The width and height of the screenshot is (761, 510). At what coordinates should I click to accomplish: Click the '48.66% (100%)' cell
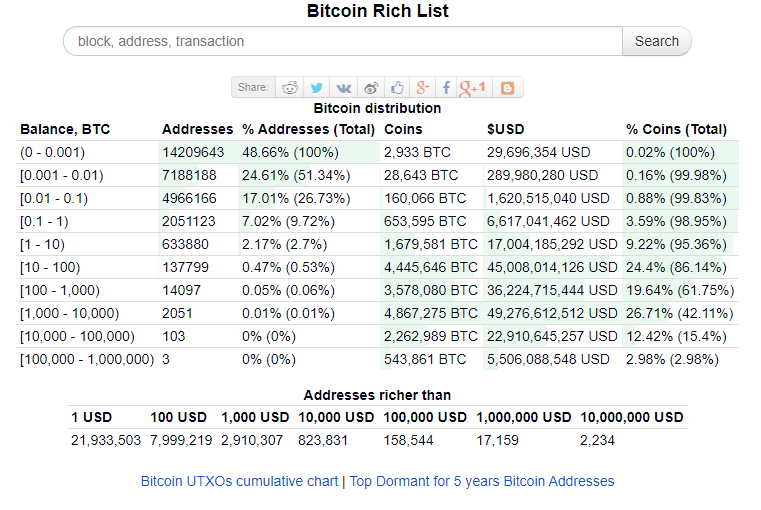[x=290, y=152]
